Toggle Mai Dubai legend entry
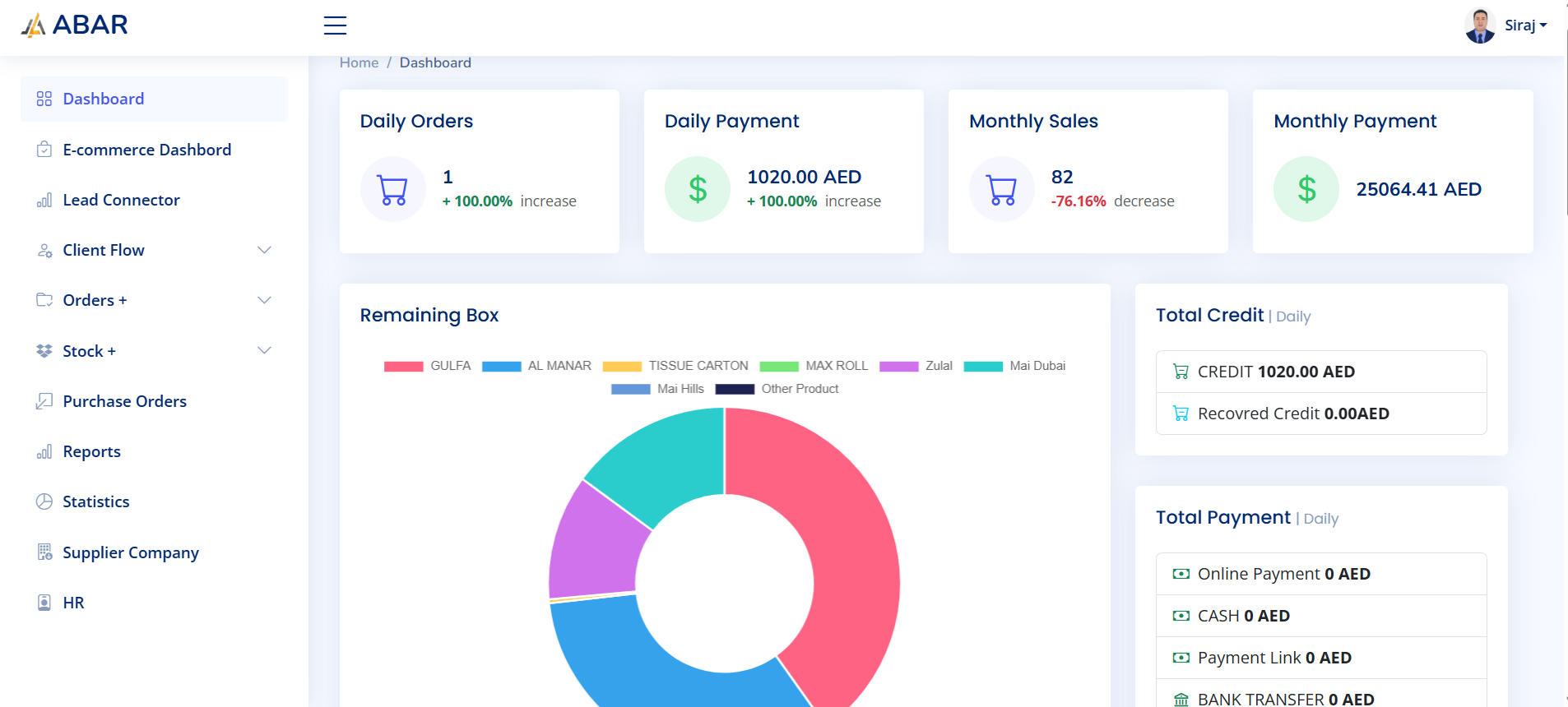The height and width of the screenshot is (707, 1568). 1015,366
